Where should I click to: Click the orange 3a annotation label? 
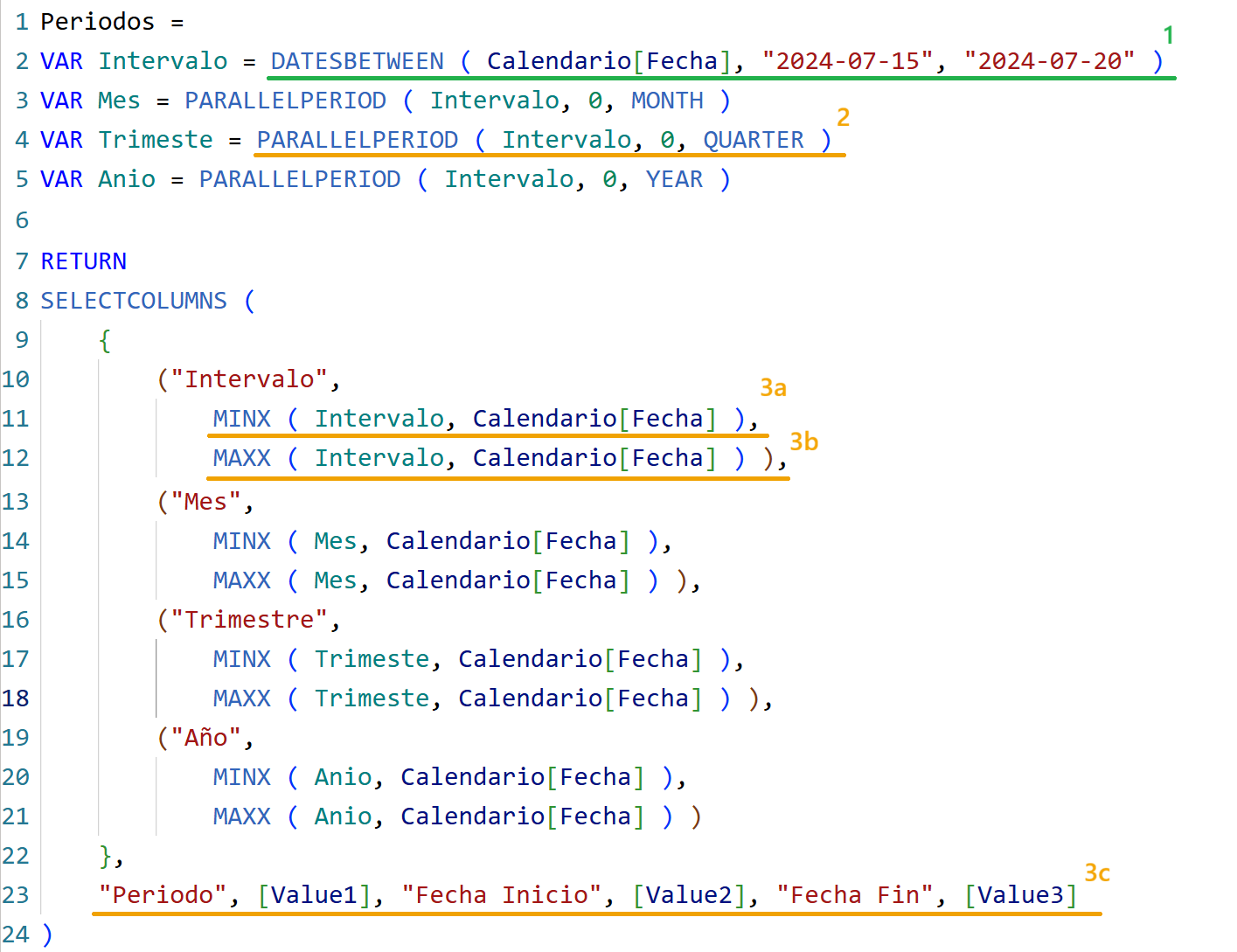click(x=773, y=387)
